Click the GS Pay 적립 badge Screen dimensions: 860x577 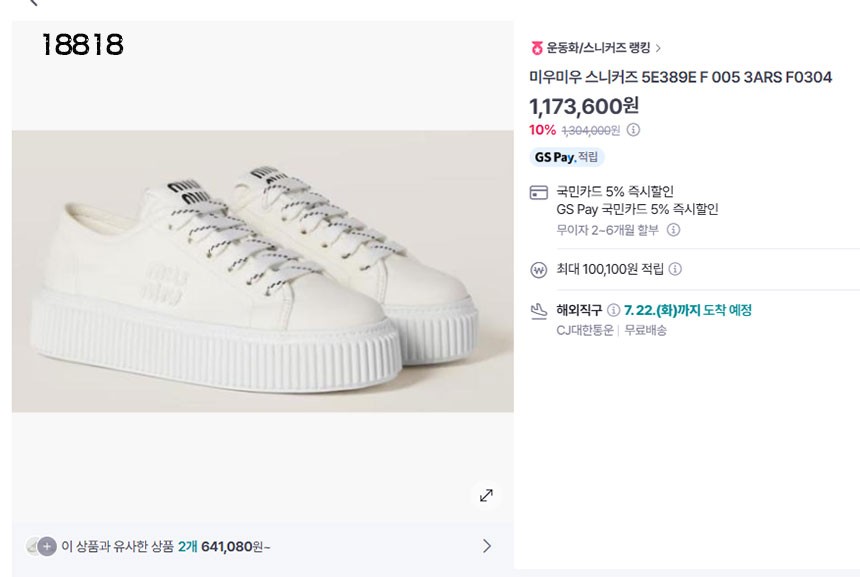point(566,157)
